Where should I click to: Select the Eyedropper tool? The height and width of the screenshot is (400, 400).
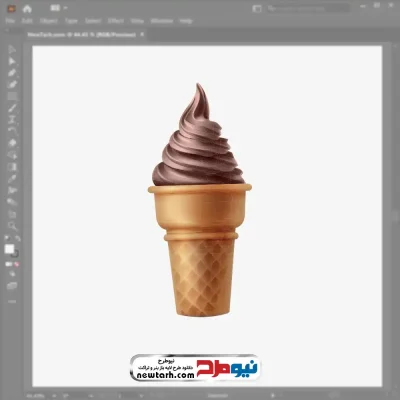click(x=12, y=178)
